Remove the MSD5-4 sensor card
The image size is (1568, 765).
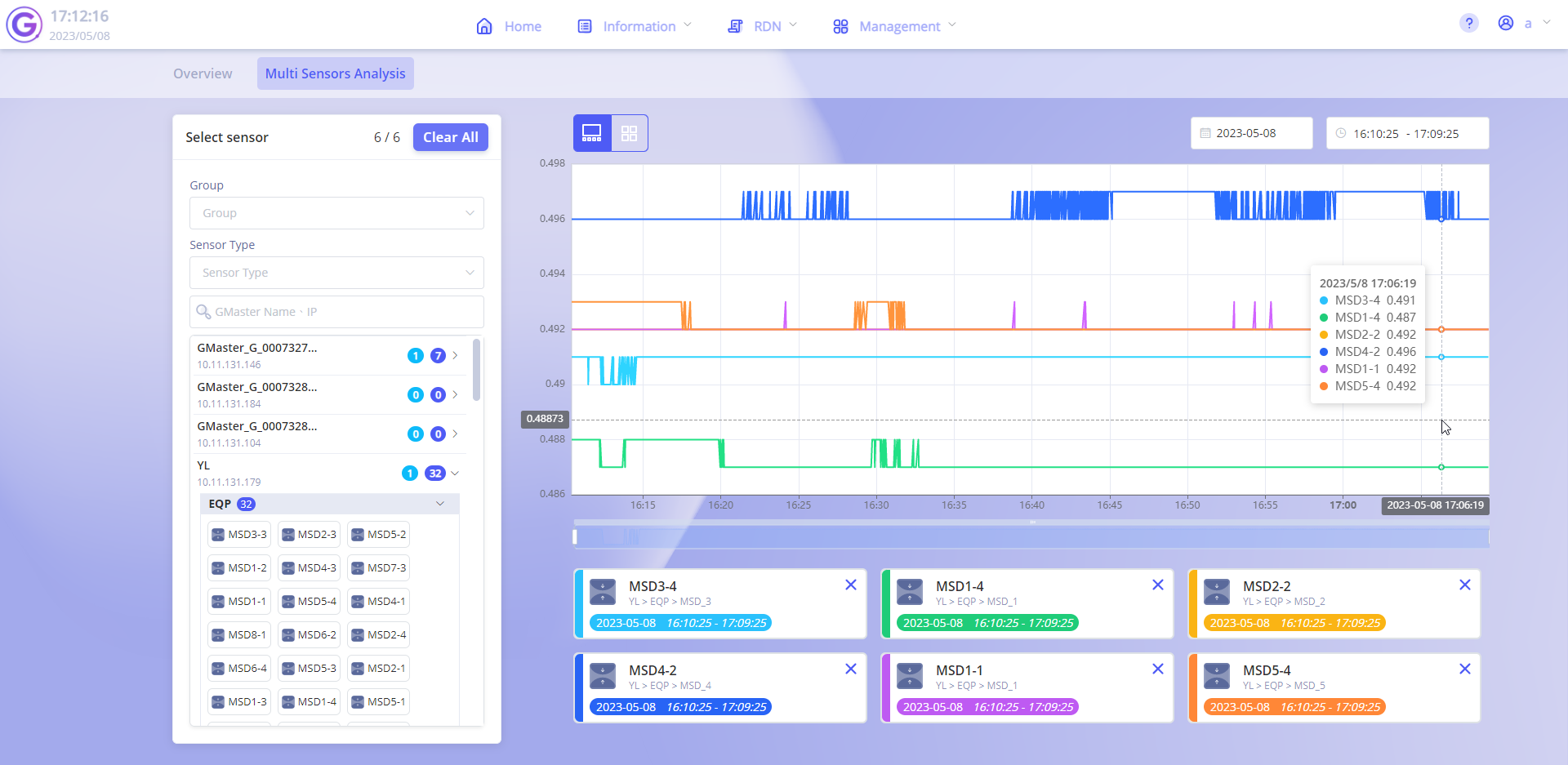[1464, 669]
